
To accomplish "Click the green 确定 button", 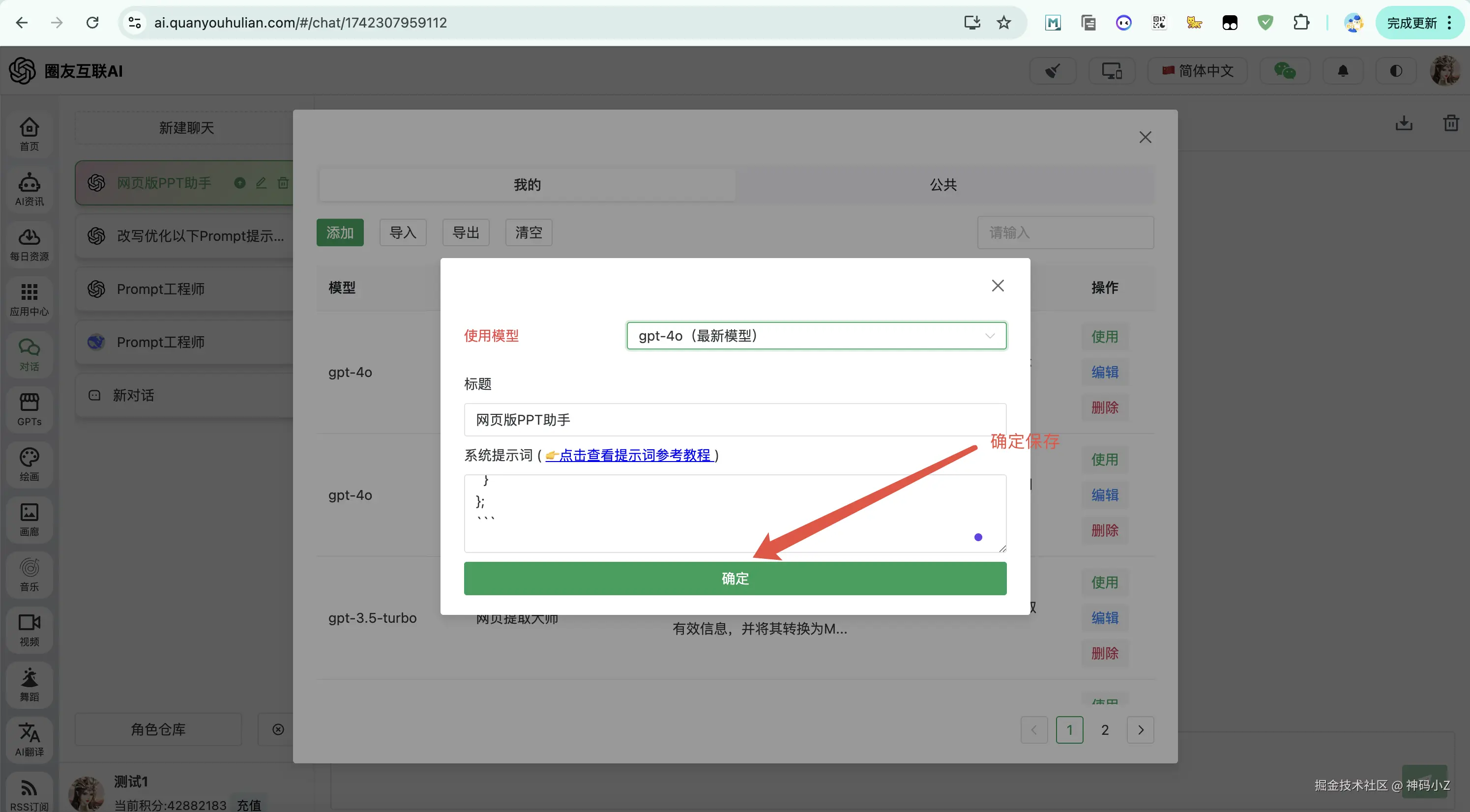I will pos(735,578).
